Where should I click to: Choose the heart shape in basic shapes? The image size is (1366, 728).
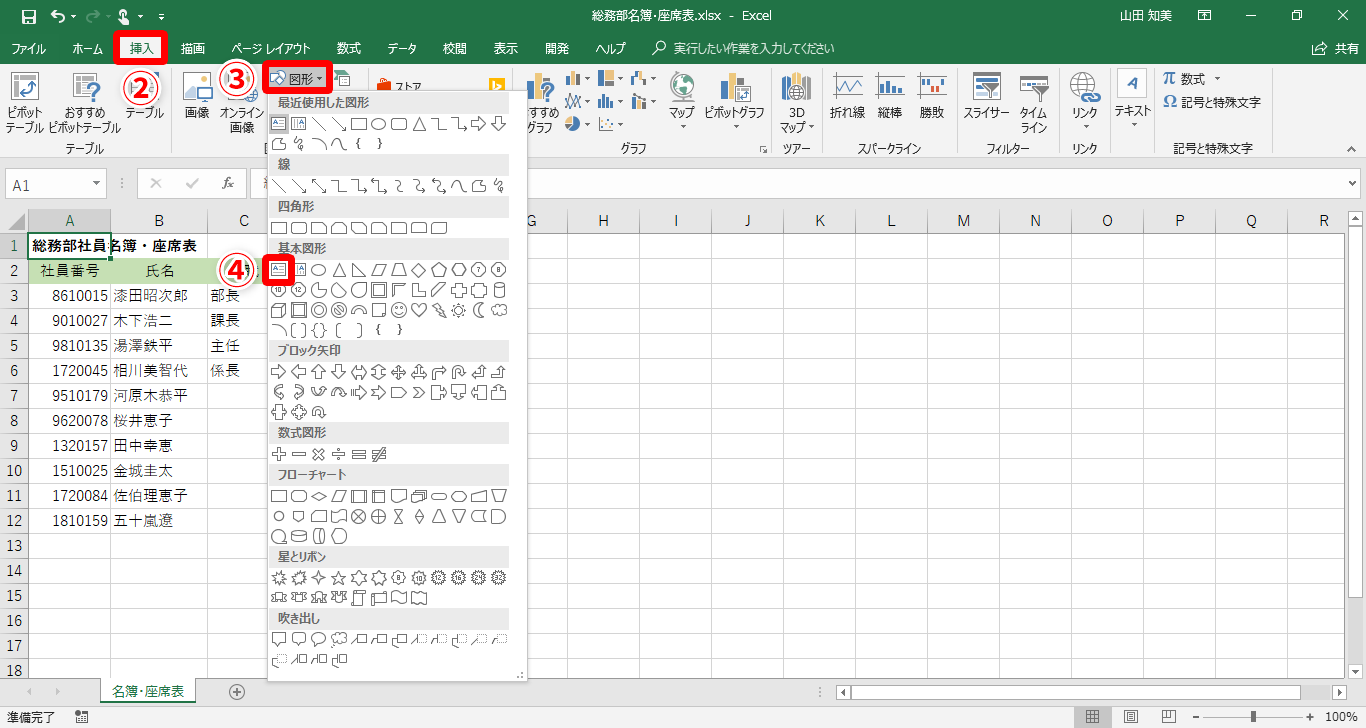point(419,310)
